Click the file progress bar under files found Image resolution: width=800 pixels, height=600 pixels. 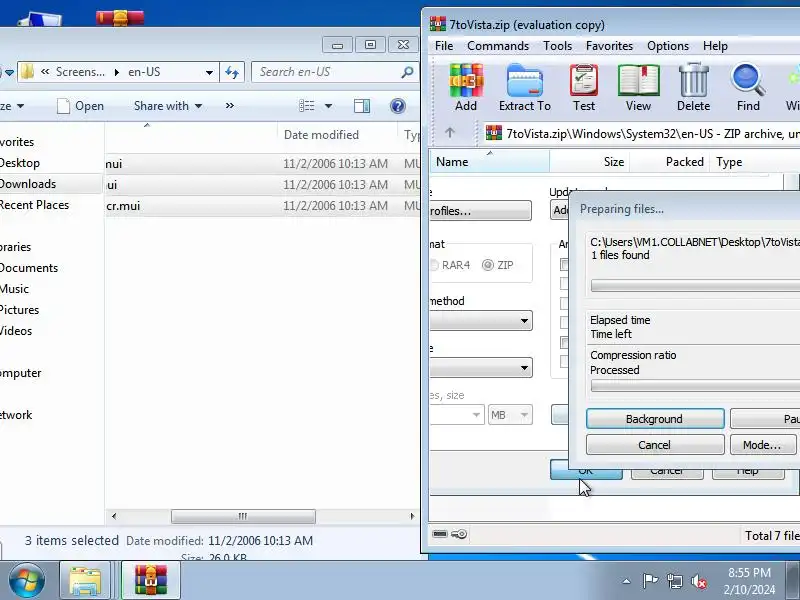pyautogui.click(x=695, y=285)
